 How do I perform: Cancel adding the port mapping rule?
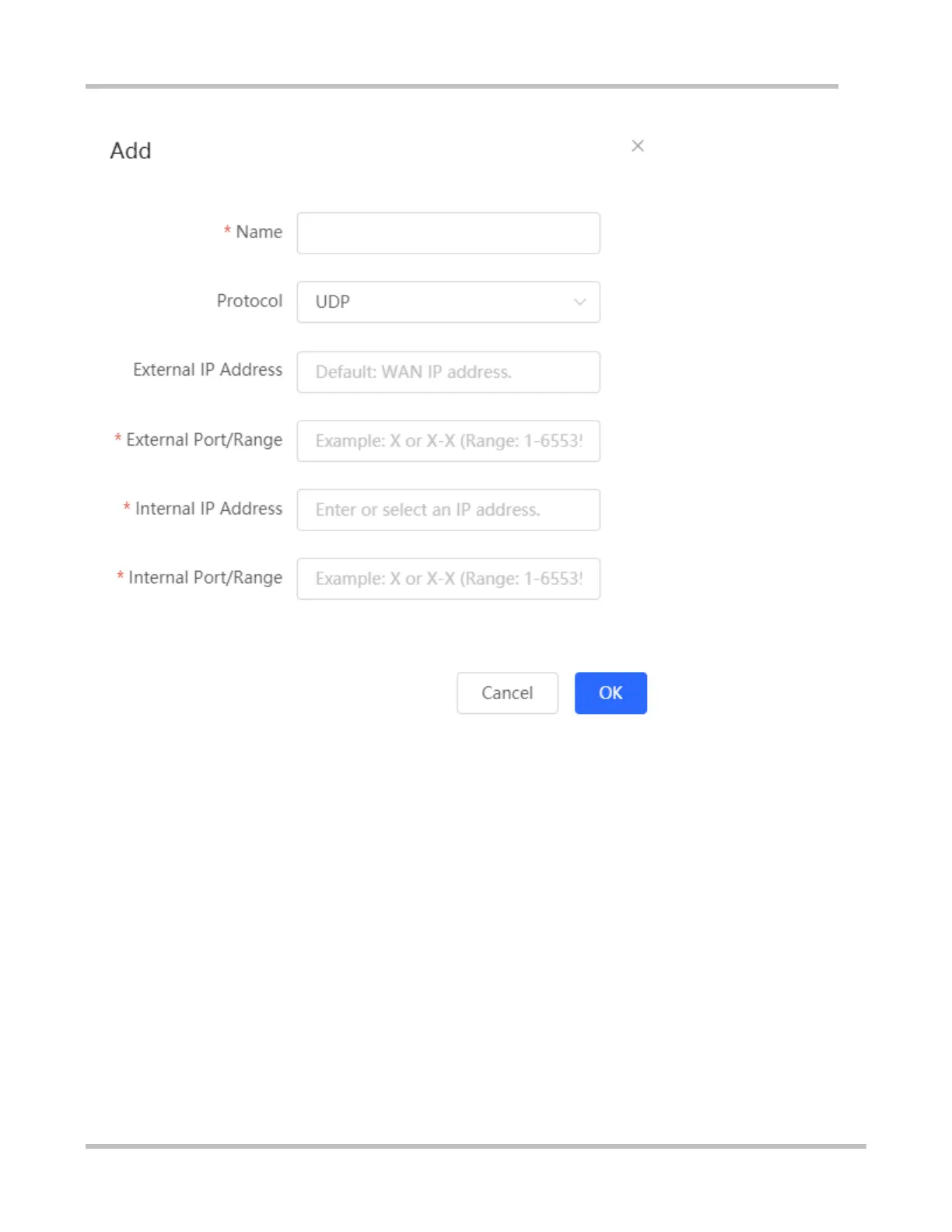(x=507, y=693)
